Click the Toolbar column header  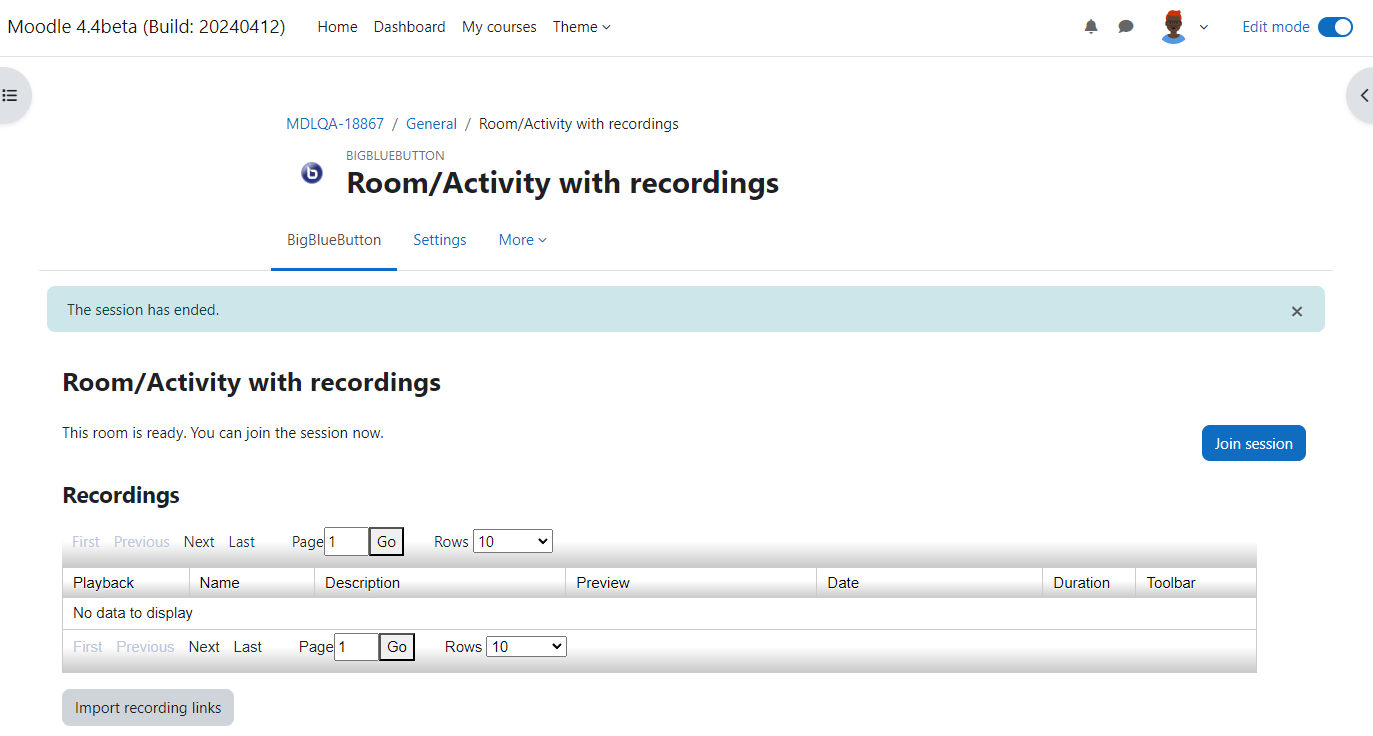(1196, 583)
